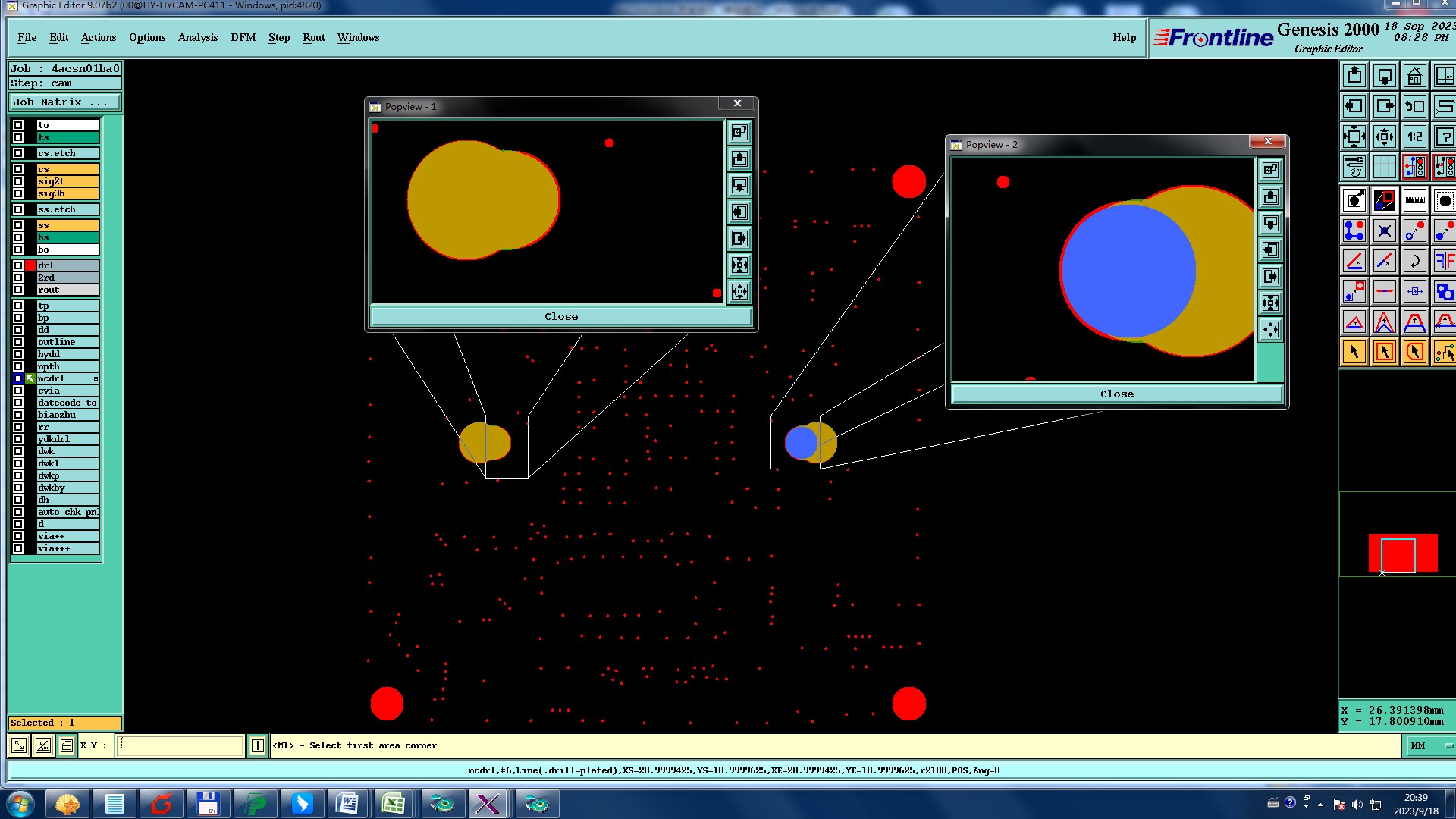Open the Analysis menu

click(197, 38)
